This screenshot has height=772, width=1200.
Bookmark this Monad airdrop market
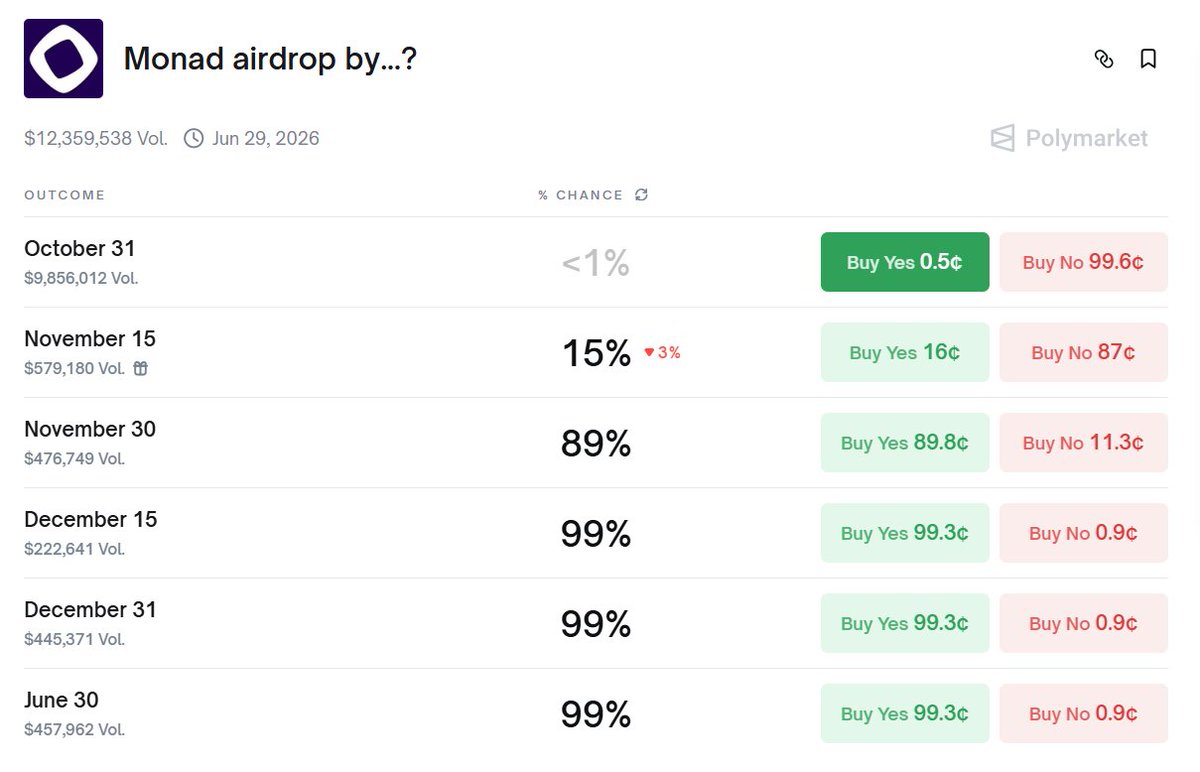pyautogui.click(x=1148, y=59)
